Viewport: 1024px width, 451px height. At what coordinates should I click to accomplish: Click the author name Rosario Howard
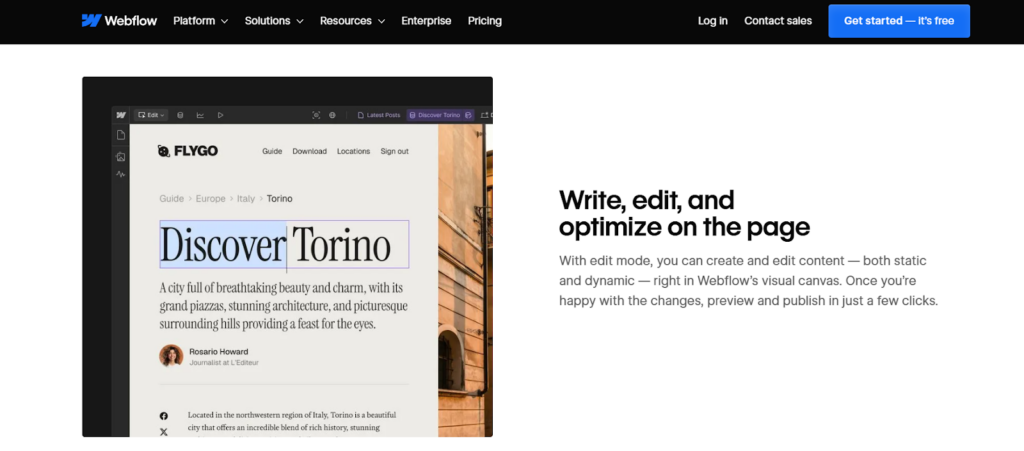pyautogui.click(x=219, y=351)
